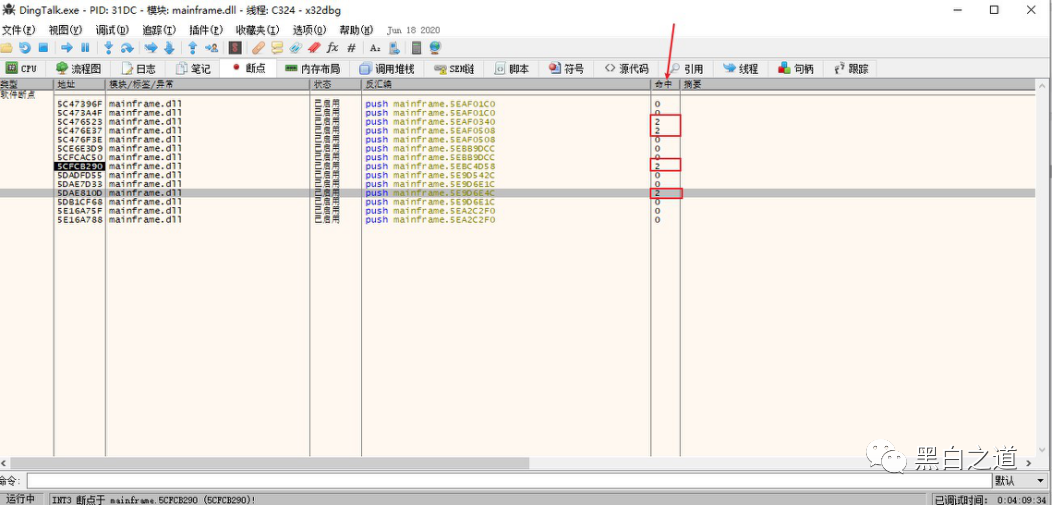1052x505 pixels.
Task: Open Variables hash icon
Action: [x=351, y=48]
